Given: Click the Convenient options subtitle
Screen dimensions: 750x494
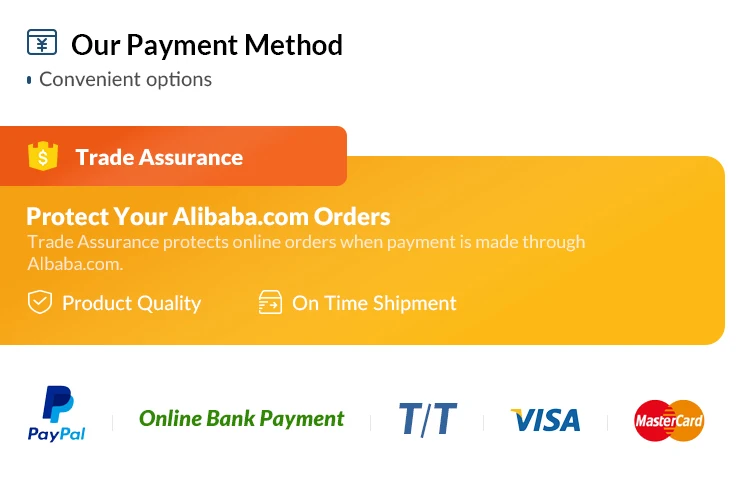Looking at the screenshot, I should tap(125, 79).
